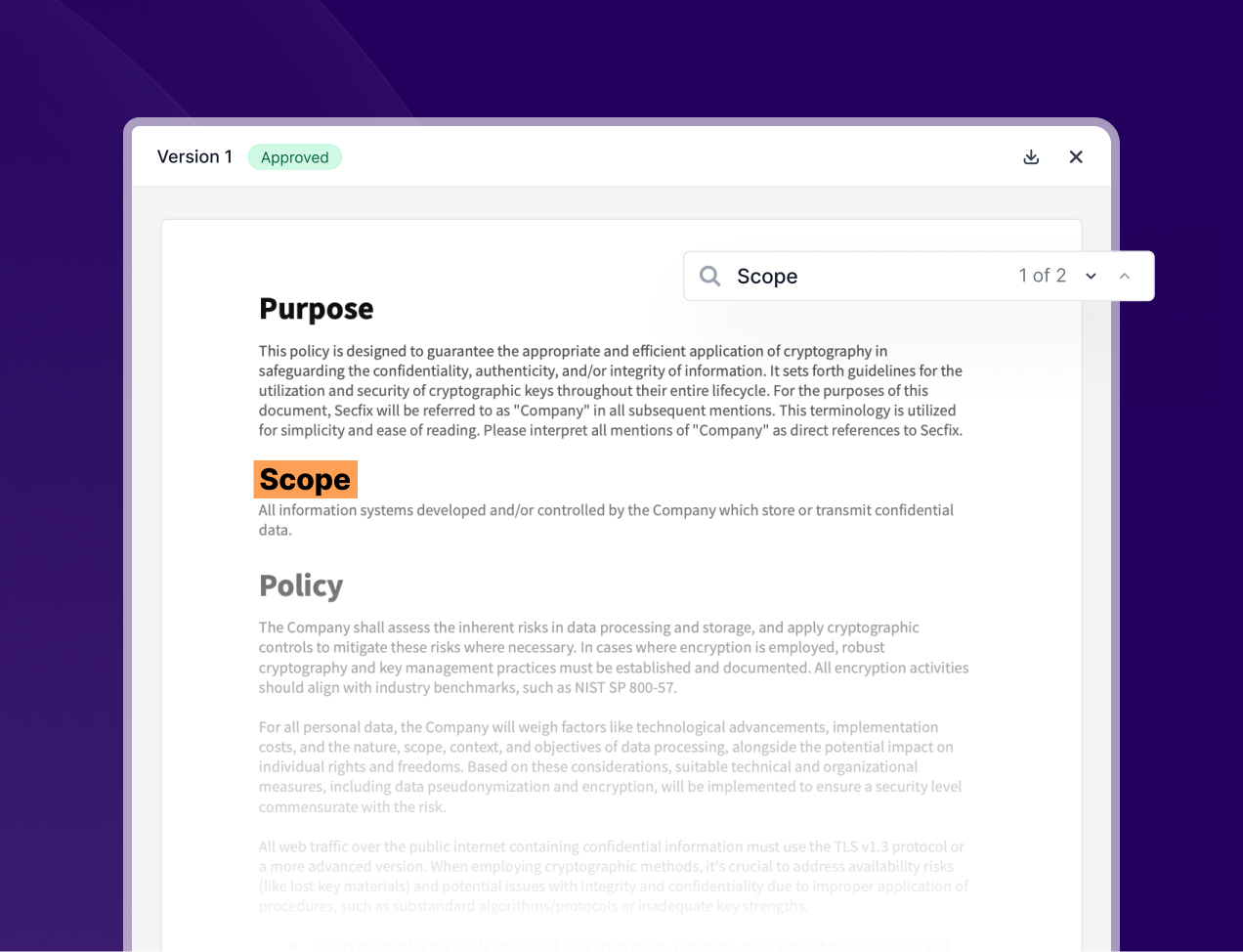Click the Purpose paragraph about cryptography
The image size is (1243, 952).
(611, 391)
